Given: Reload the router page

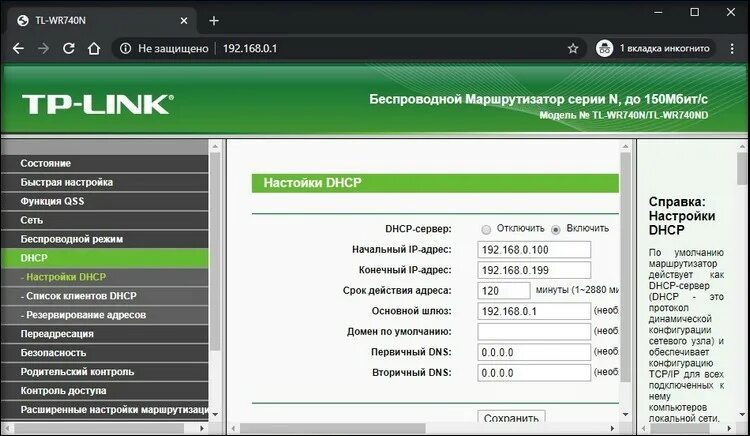Looking at the screenshot, I should tap(69, 48).
